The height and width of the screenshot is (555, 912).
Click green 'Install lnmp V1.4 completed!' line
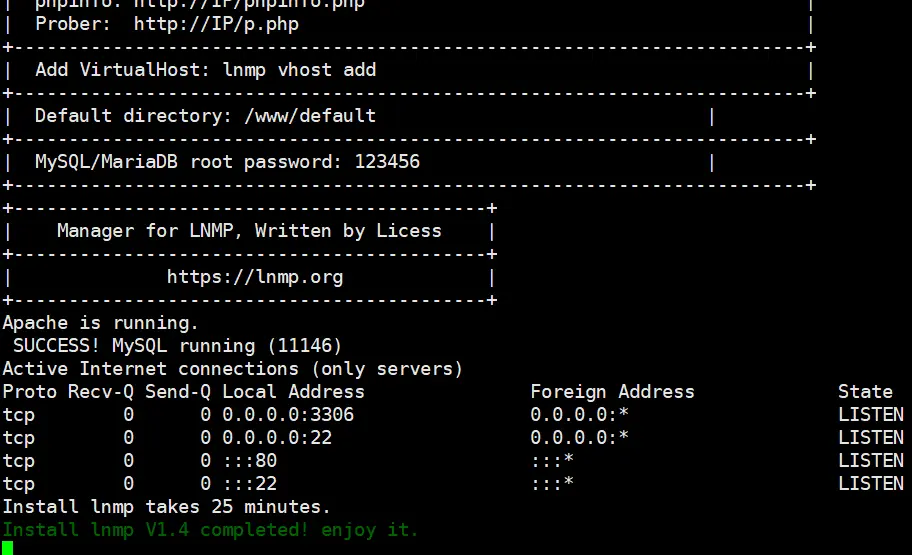[211, 530]
